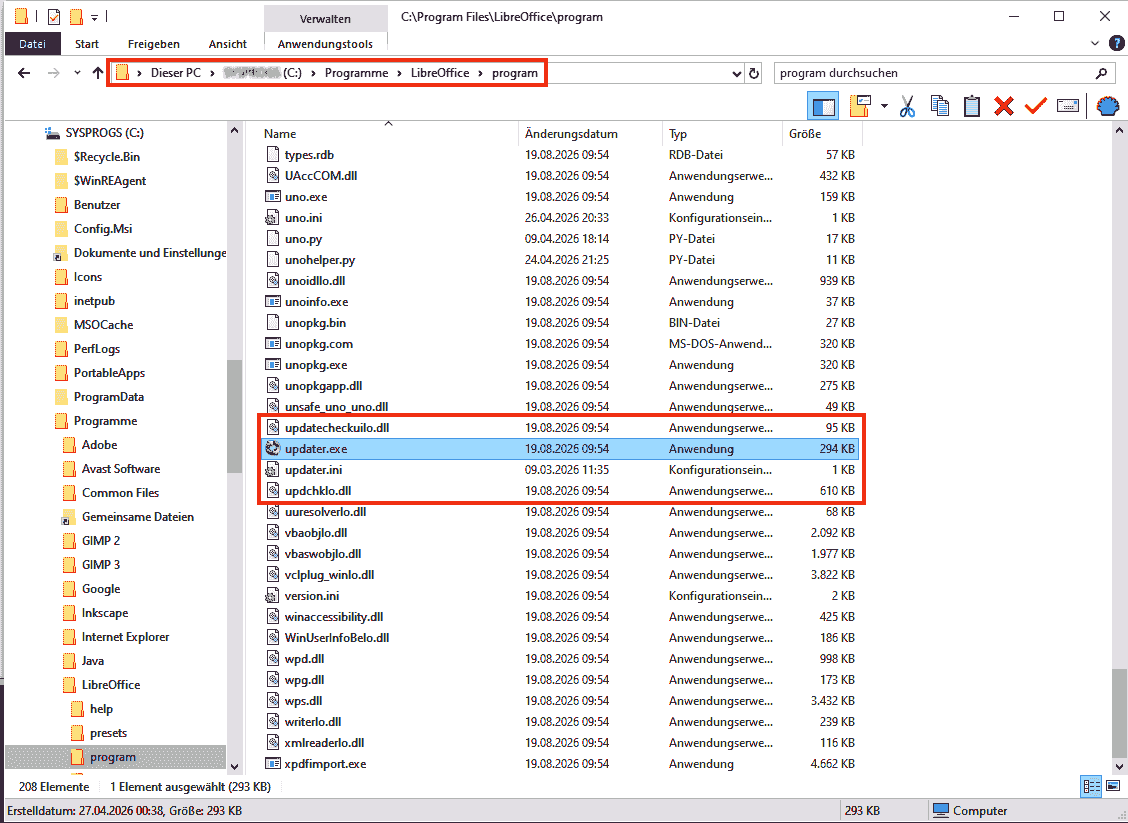
Task: Select Inkscape folder in tree
Action: [x=105, y=613]
